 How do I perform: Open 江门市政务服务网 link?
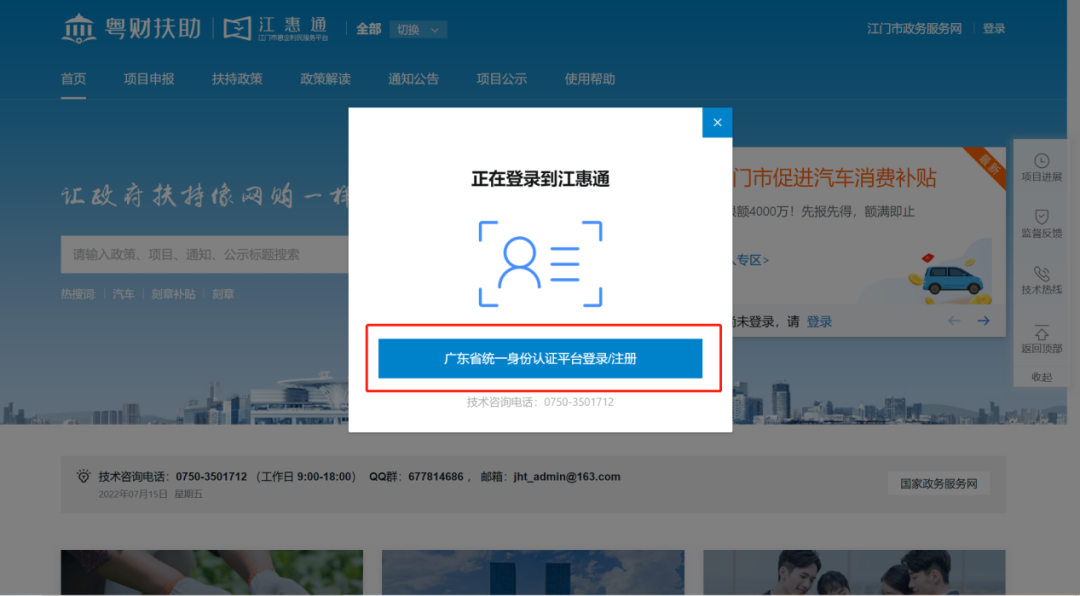pos(914,29)
